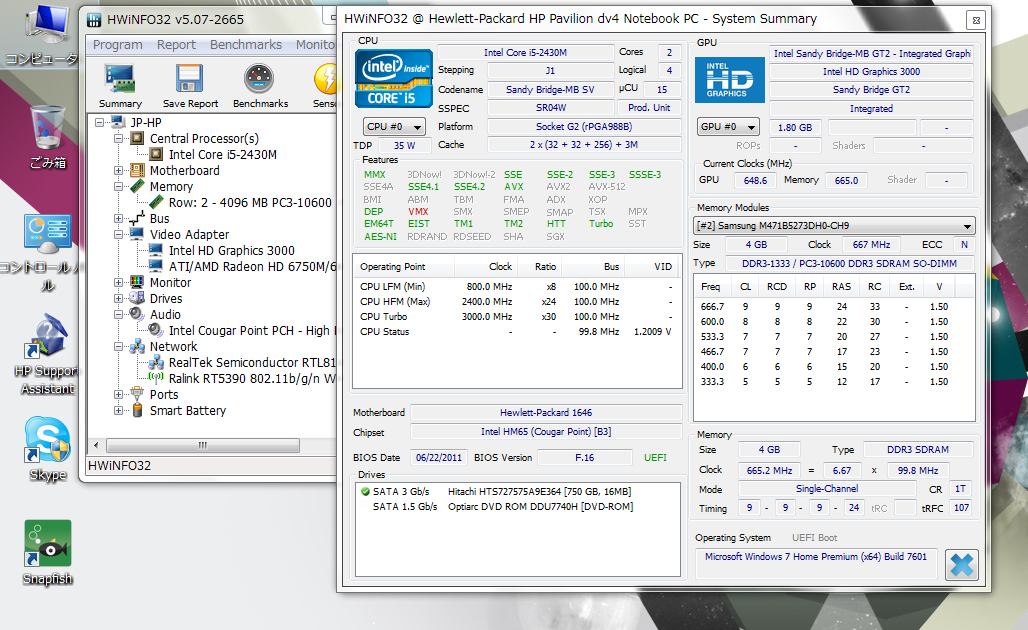Click the Ports icon in tree
The height and width of the screenshot is (630, 1028).
[x=137, y=394]
